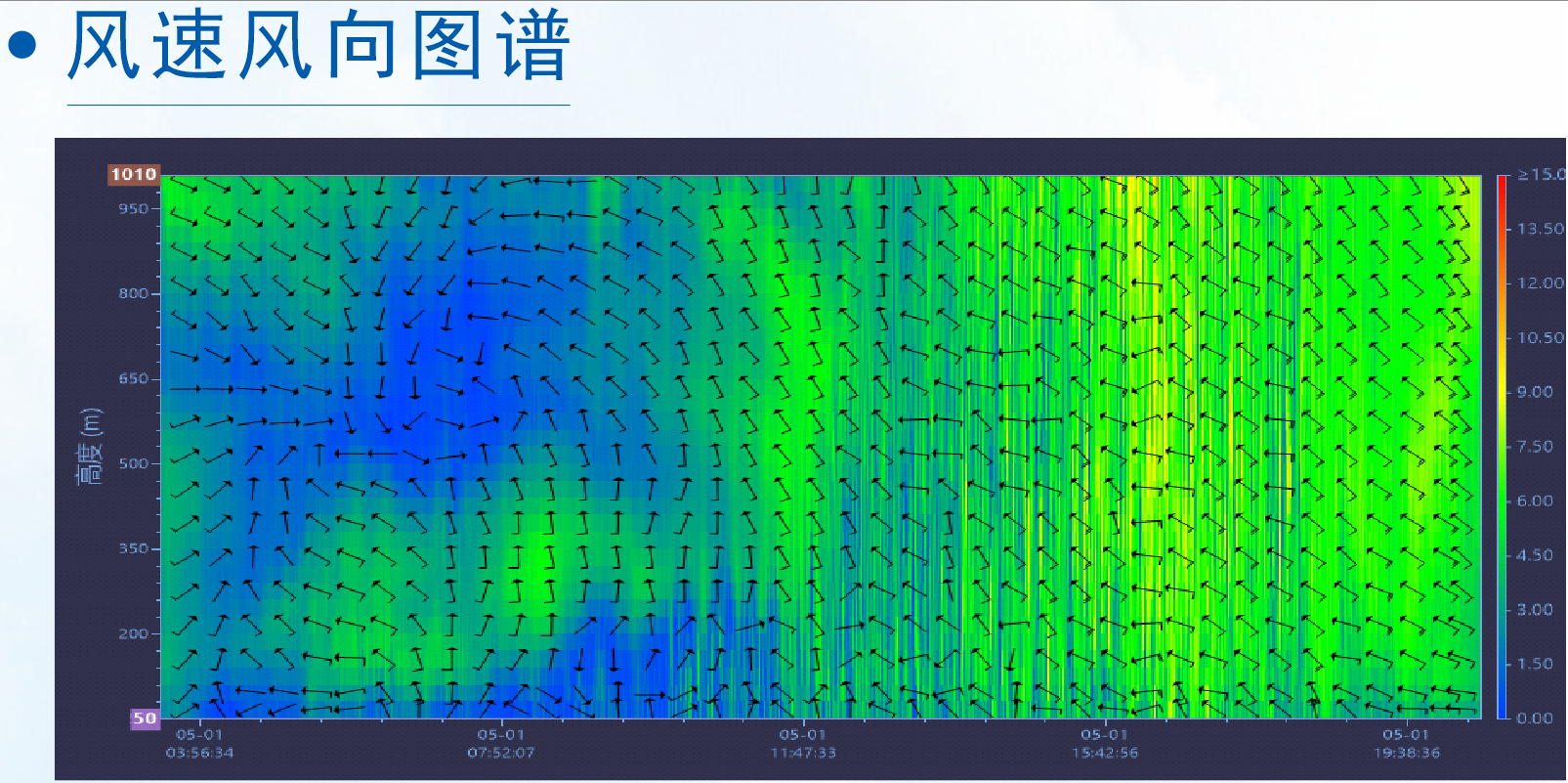Select the 4.50 legend value
The height and width of the screenshot is (783, 1568).
click(1535, 555)
